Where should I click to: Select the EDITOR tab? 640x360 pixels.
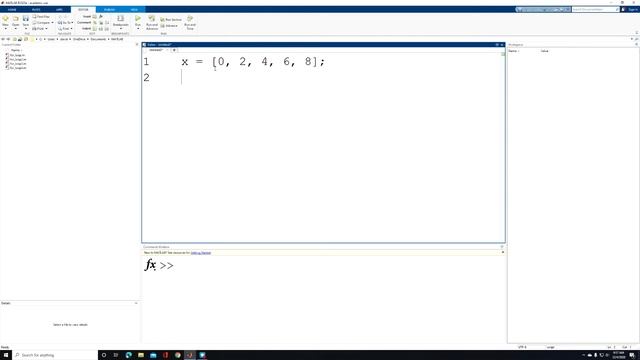[x=83, y=9]
